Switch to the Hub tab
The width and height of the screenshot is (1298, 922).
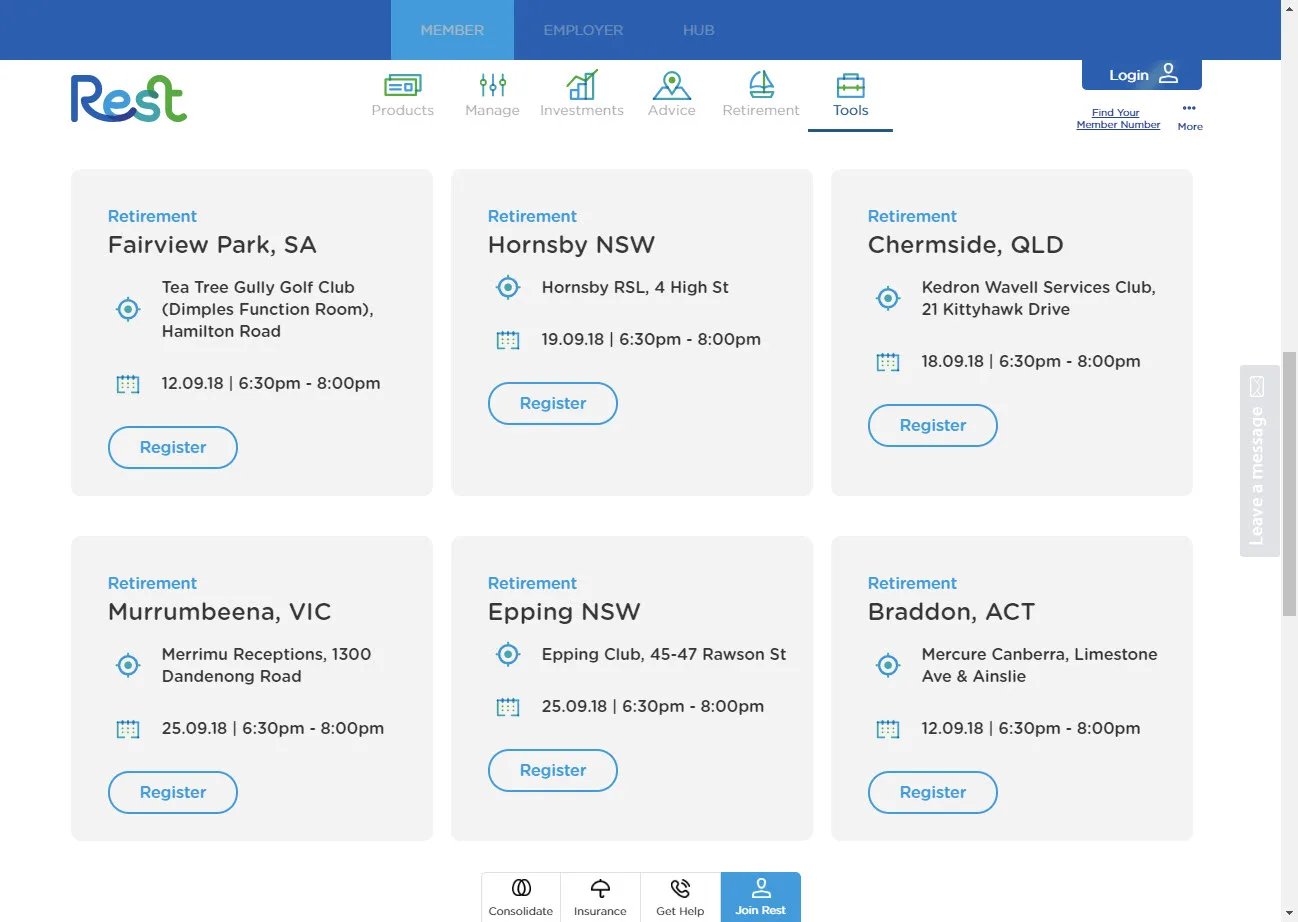tap(698, 30)
